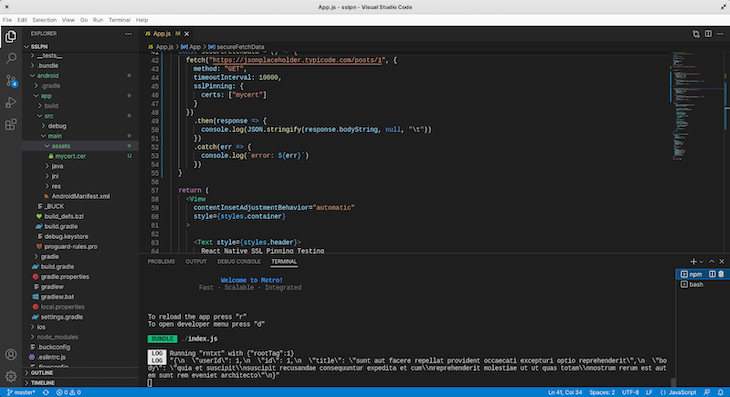Open notifications bell in status bar

coord(720,392)
